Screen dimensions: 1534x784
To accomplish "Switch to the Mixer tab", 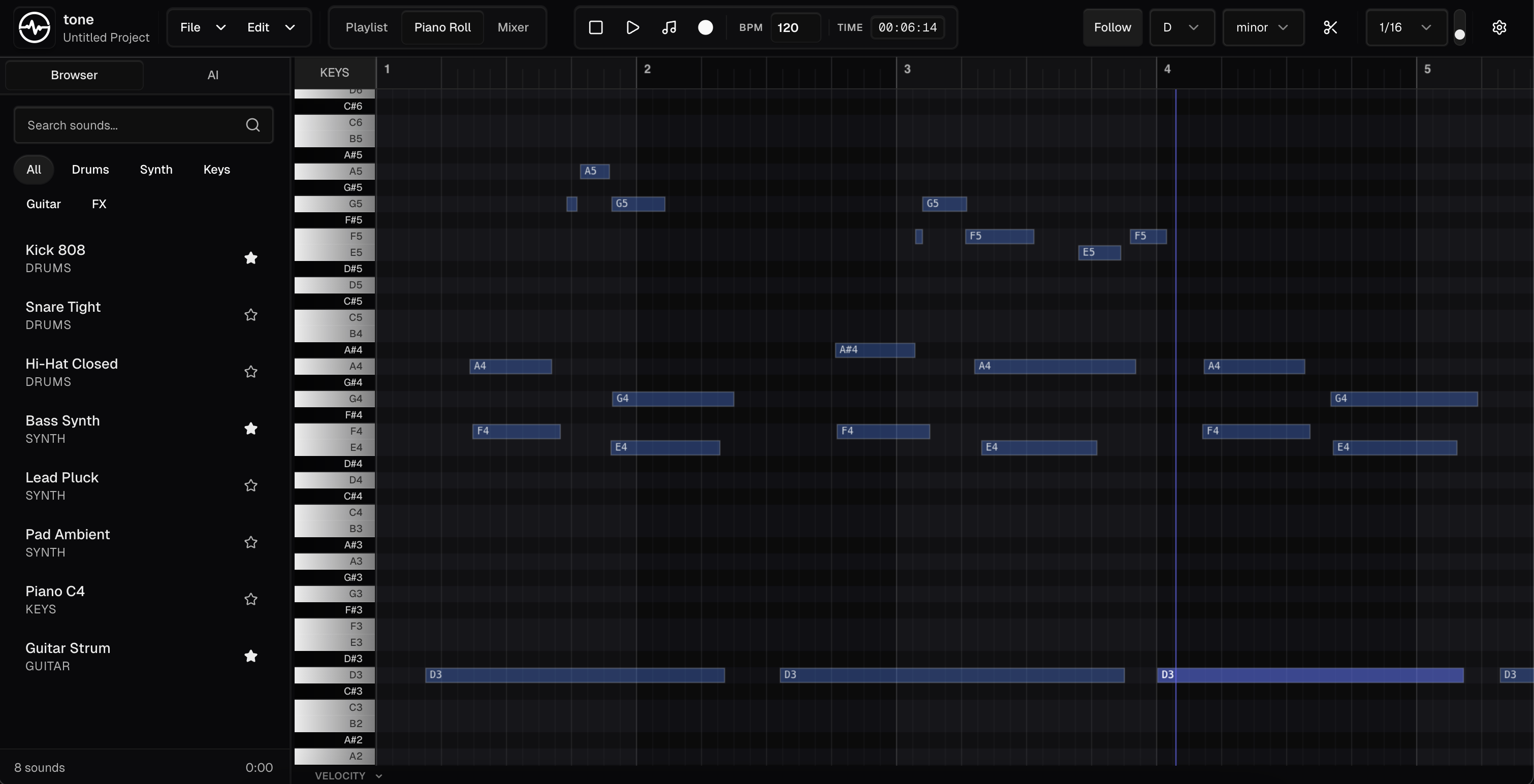I will point(512,27).
